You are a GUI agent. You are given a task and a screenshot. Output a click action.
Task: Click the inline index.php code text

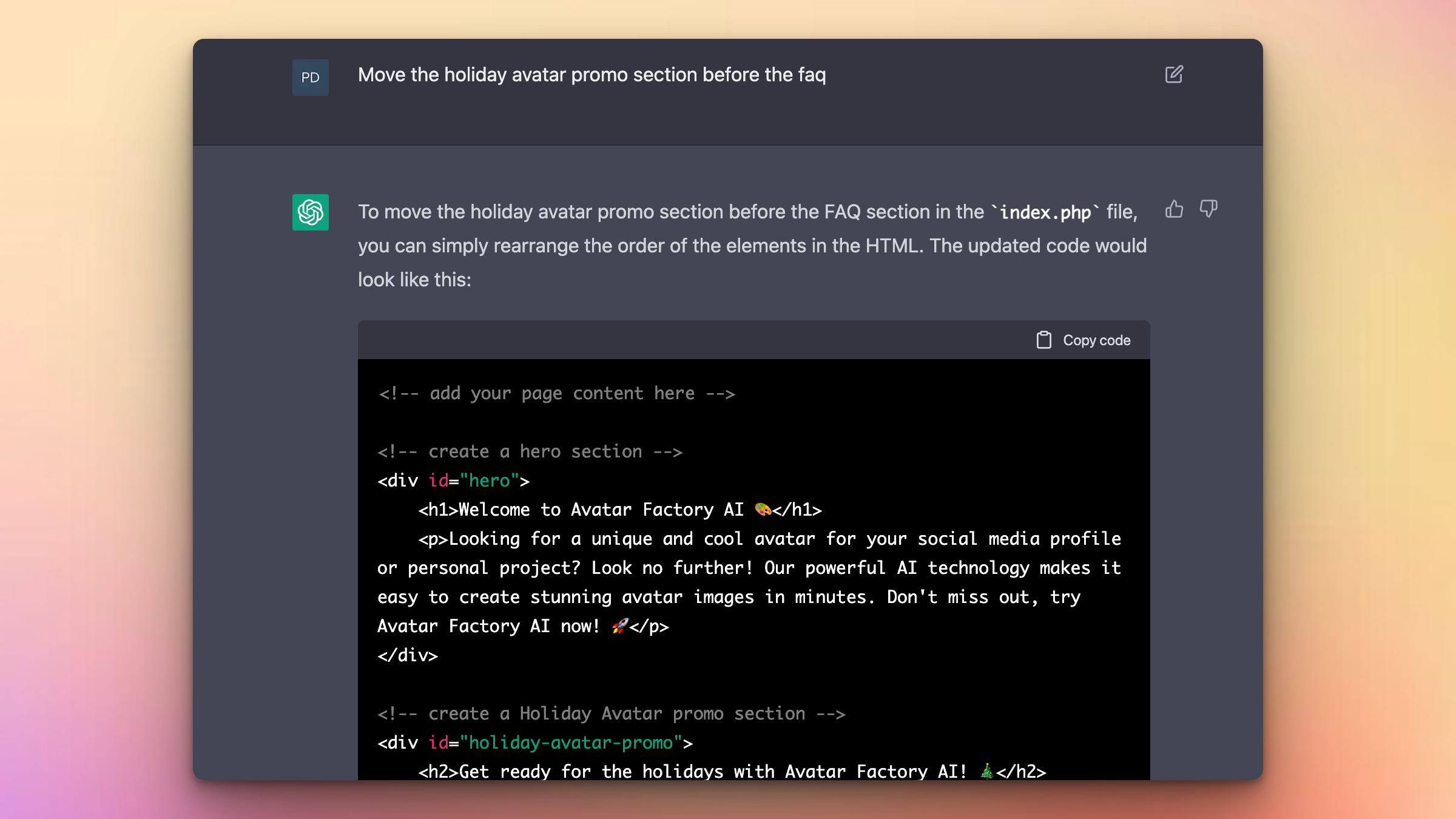pos(1045,212)
